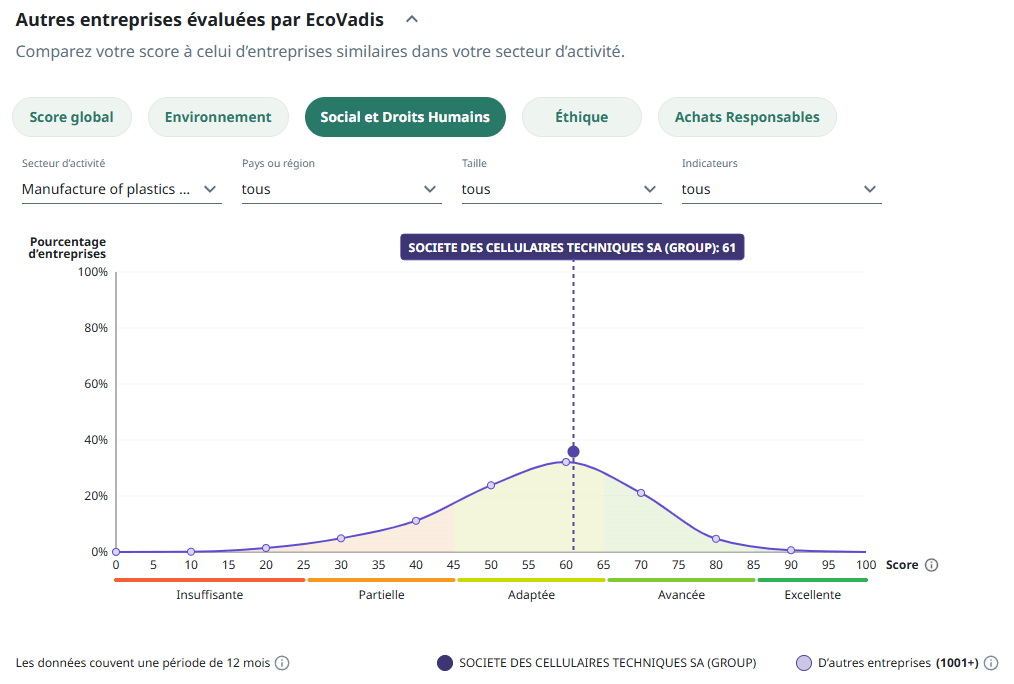Open the Environnement tab
The width and height of the screenshot is (1014, 684).
click(217, 116)
